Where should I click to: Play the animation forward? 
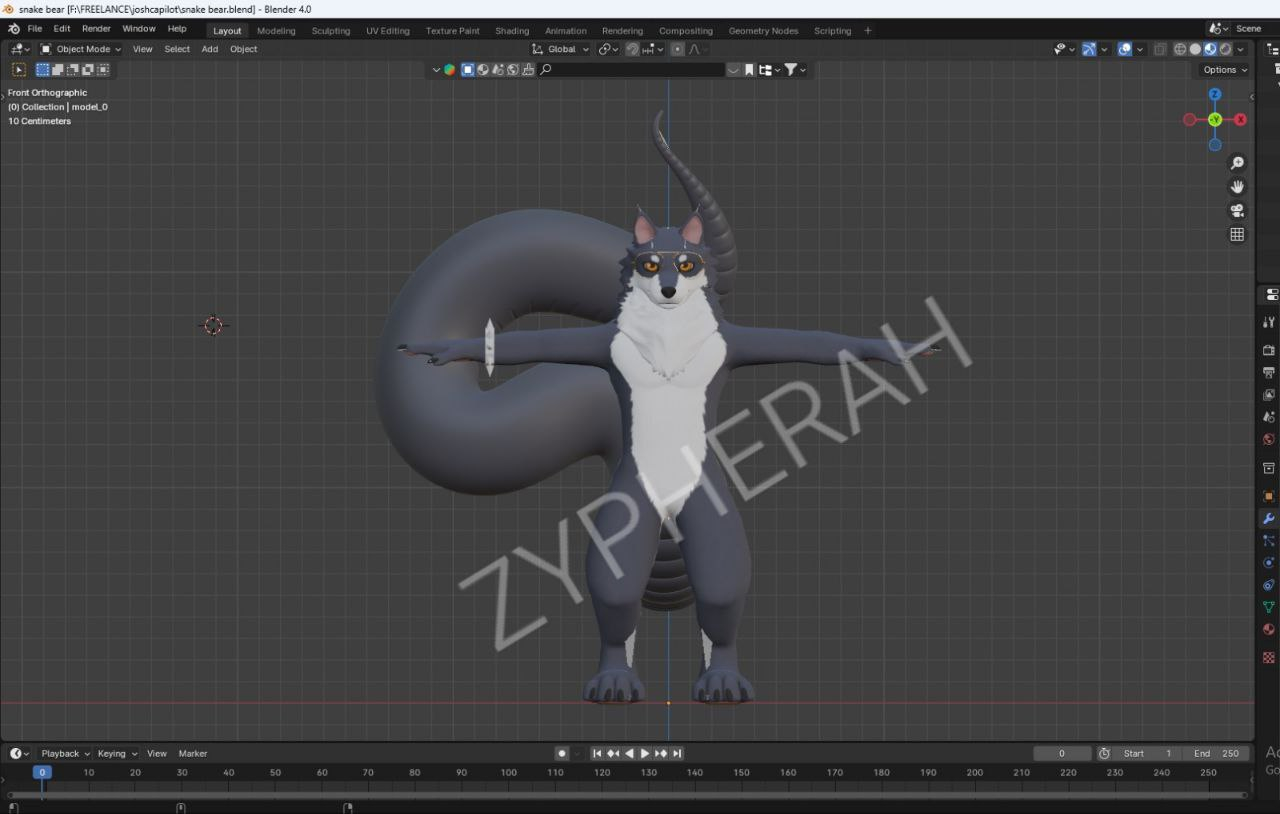(645, 754)
